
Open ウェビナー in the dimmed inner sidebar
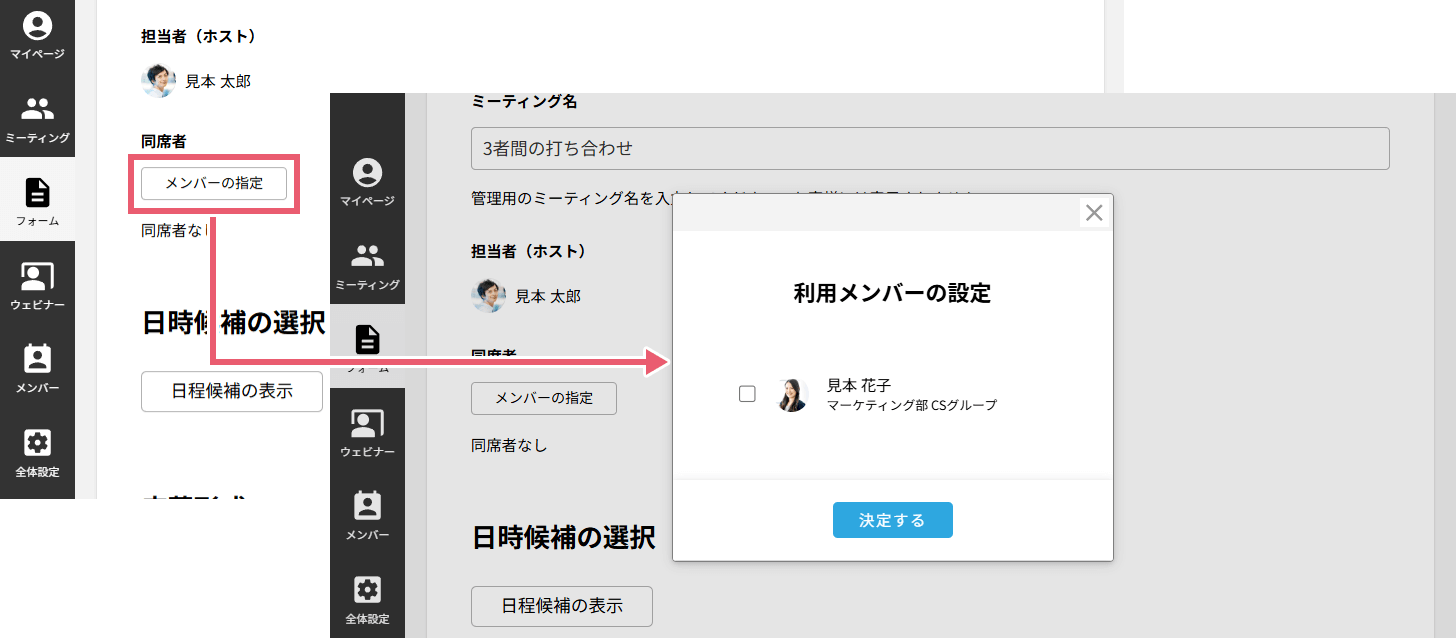point(367,432)
